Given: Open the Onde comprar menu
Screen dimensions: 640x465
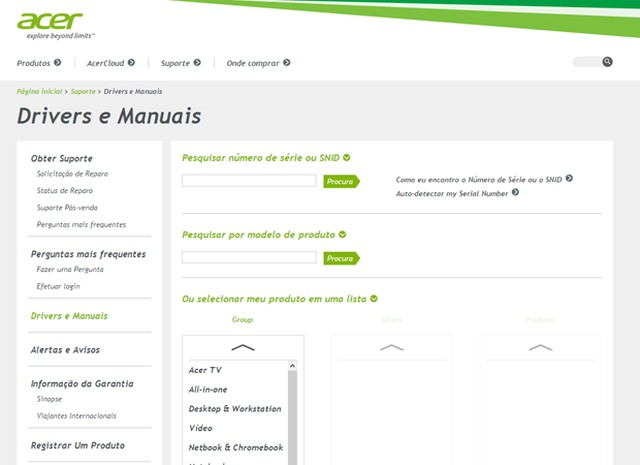Looking at the screenshot, I should (253, 63).
